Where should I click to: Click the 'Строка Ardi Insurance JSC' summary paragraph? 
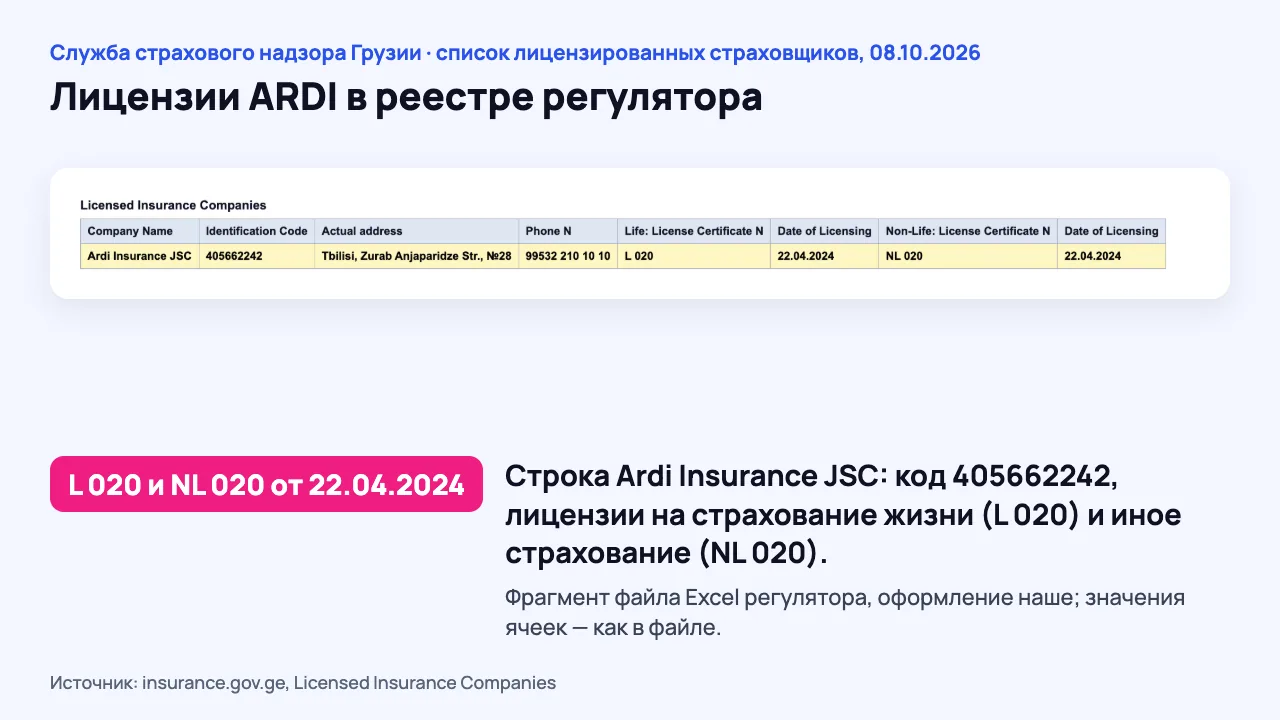pyautogui.click(x=843, y=514)
